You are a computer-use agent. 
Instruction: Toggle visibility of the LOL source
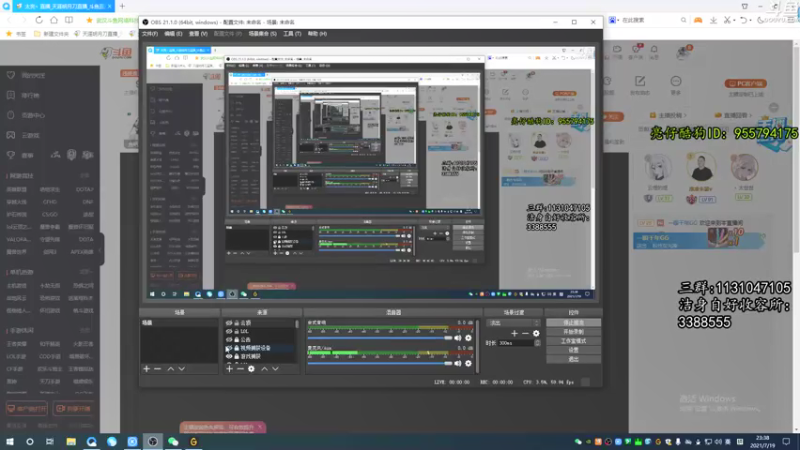229,331
